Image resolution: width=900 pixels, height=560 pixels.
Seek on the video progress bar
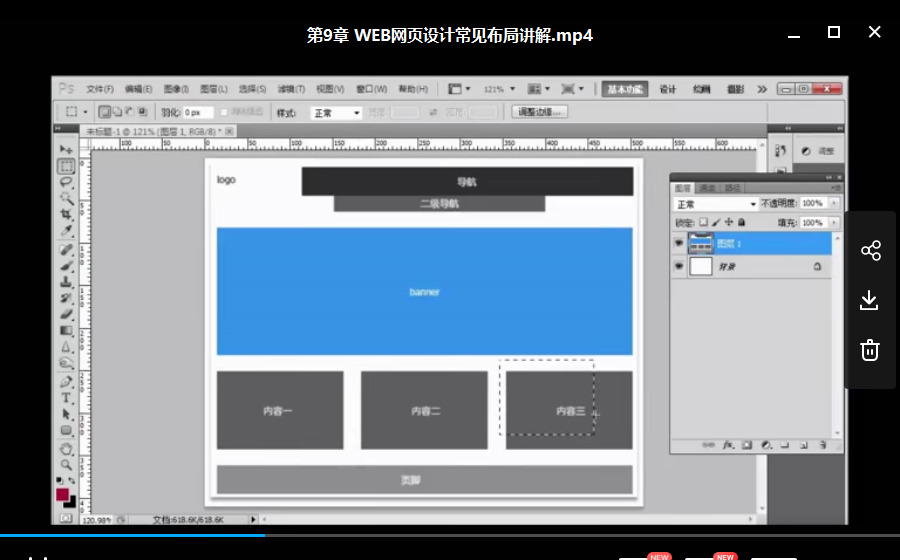pos(450,535)
